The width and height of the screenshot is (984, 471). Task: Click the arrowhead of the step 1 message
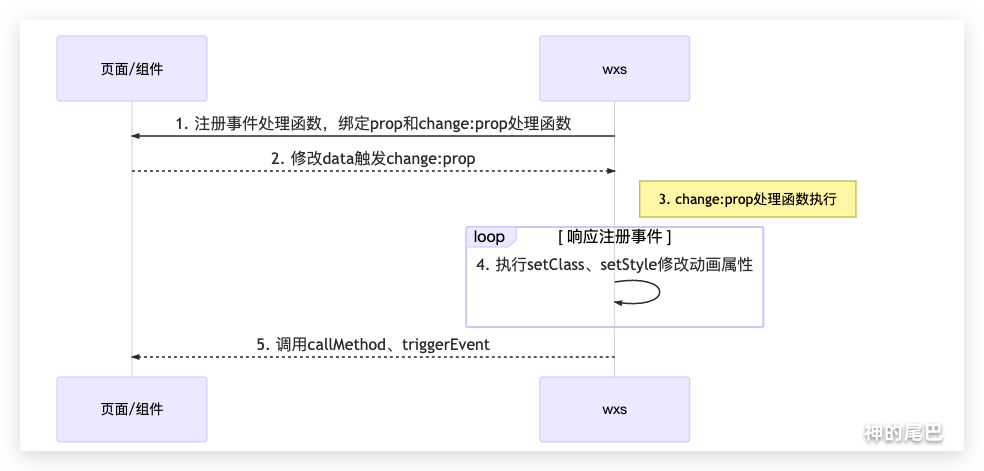(137, 137)
